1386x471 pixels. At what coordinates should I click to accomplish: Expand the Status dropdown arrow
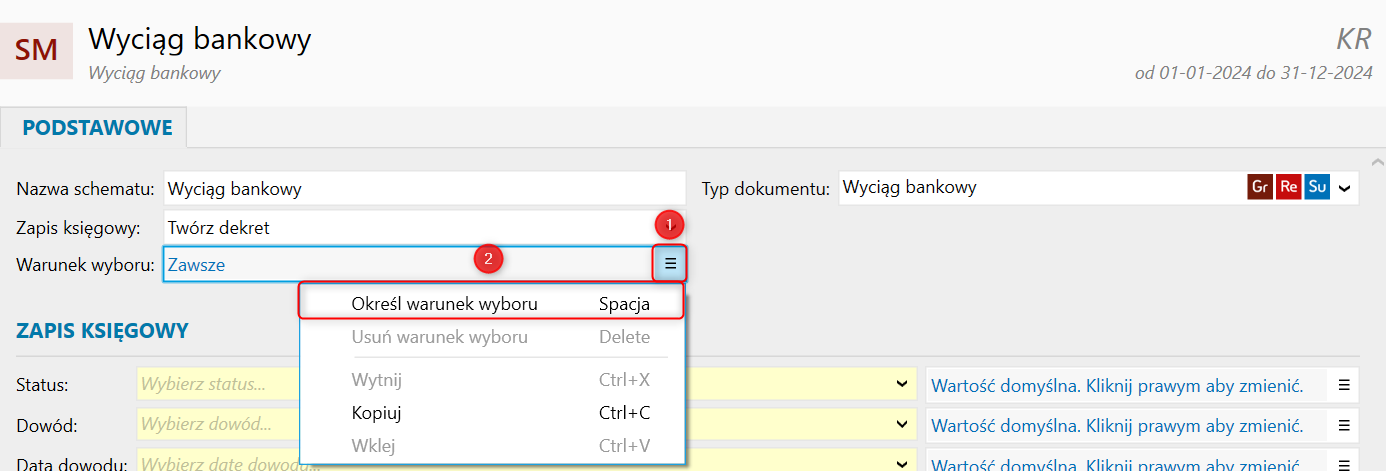click(x=902, y=385)
